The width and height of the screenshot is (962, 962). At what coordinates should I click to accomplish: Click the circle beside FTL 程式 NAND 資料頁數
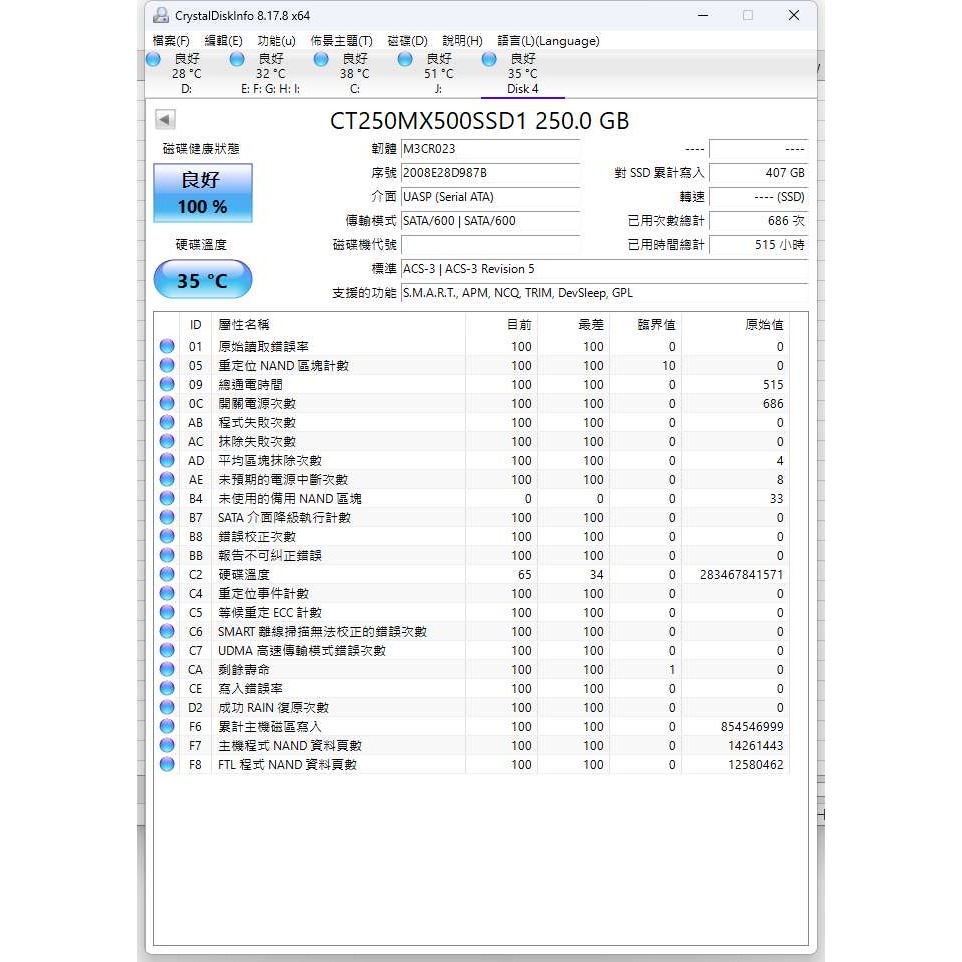point(166,764)
